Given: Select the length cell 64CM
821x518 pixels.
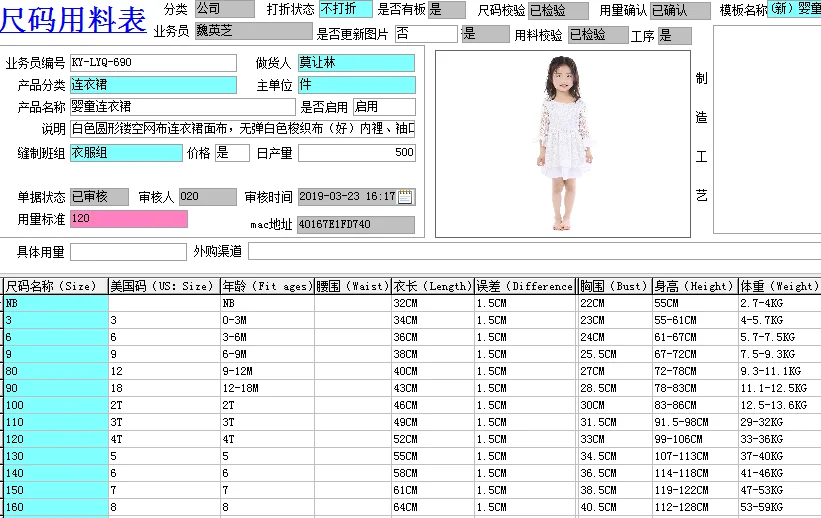Looking at the screenshot, I should 433,508.
